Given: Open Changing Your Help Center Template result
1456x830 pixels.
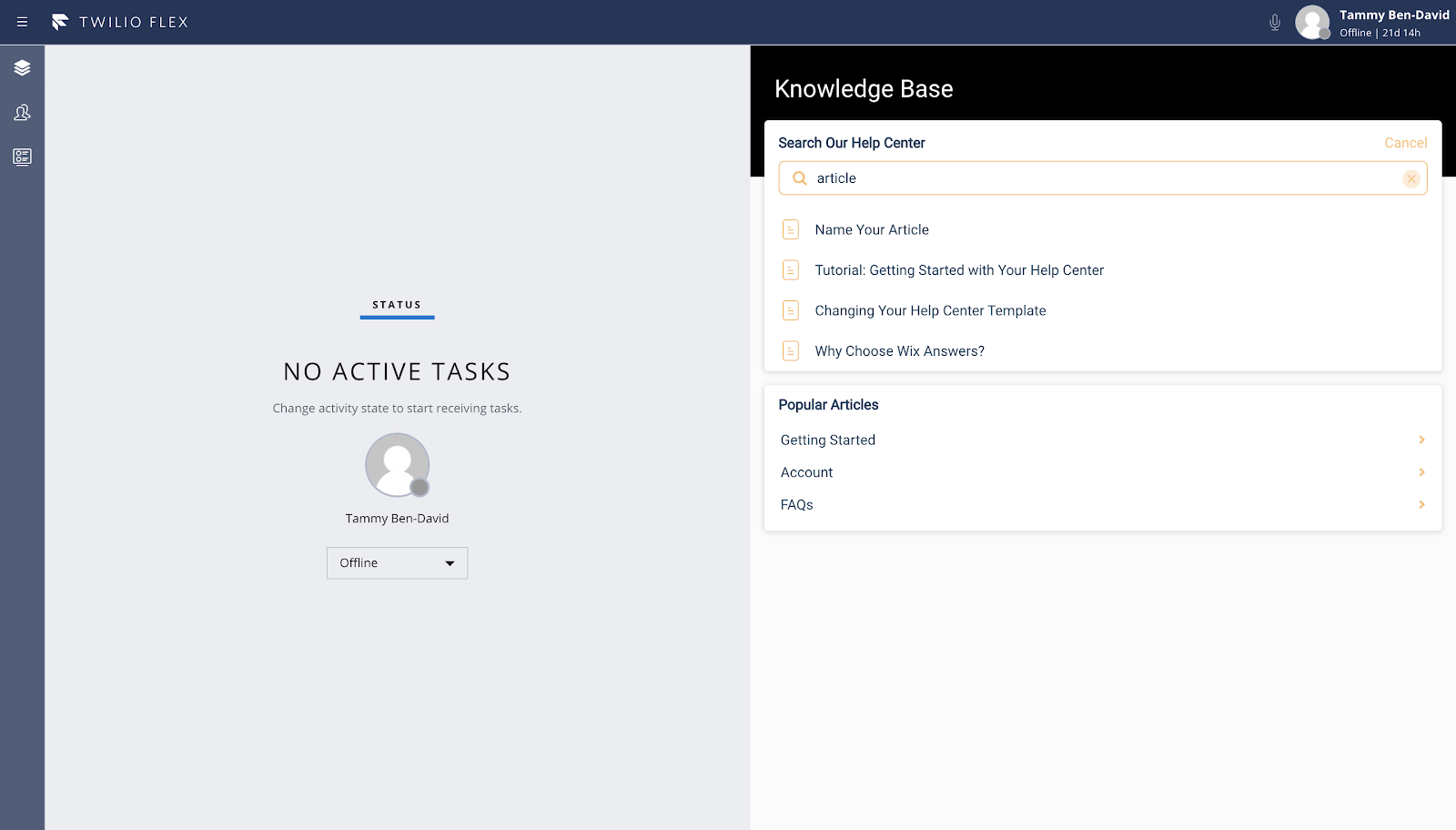Looking at the screenshot, I should (x=930, y=310).
